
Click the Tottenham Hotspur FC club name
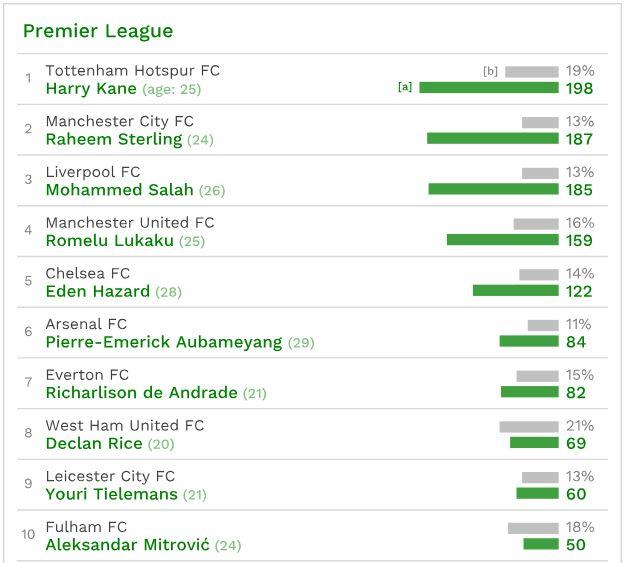[133, 71]
